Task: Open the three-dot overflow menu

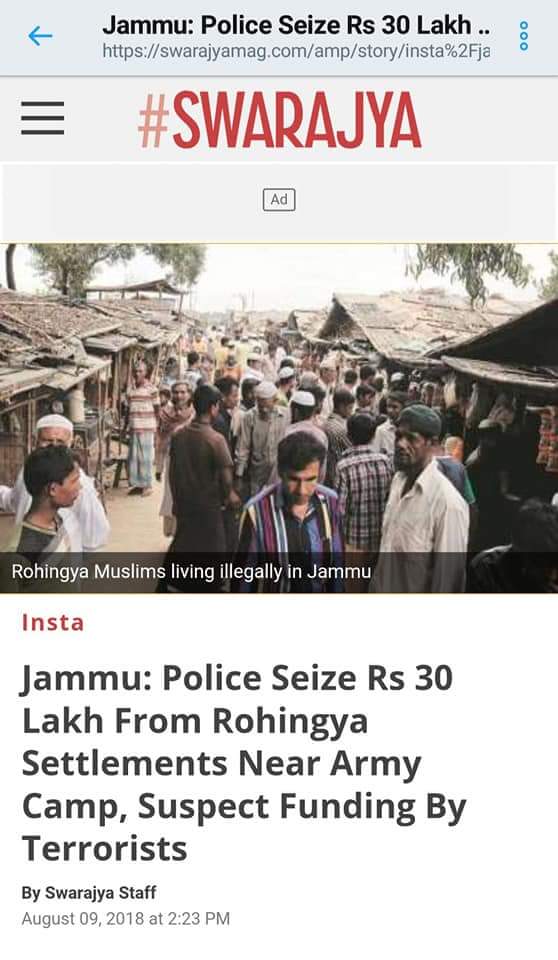Action: click(524, 36)
